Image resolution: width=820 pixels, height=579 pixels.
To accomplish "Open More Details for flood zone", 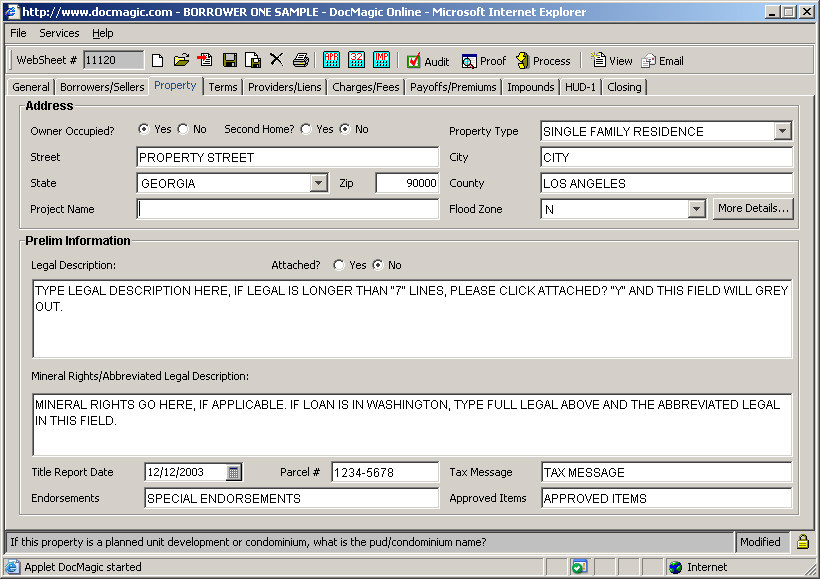I will coord(753,208).
